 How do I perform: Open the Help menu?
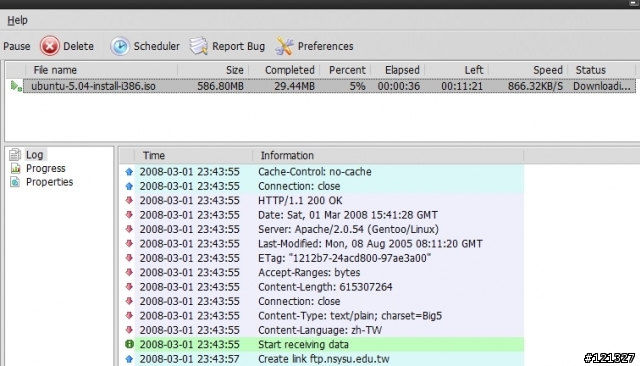[17, 20]
